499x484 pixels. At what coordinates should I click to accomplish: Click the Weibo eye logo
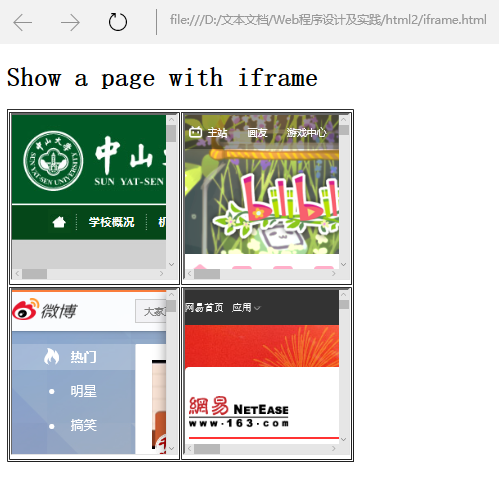click(25, 309)
